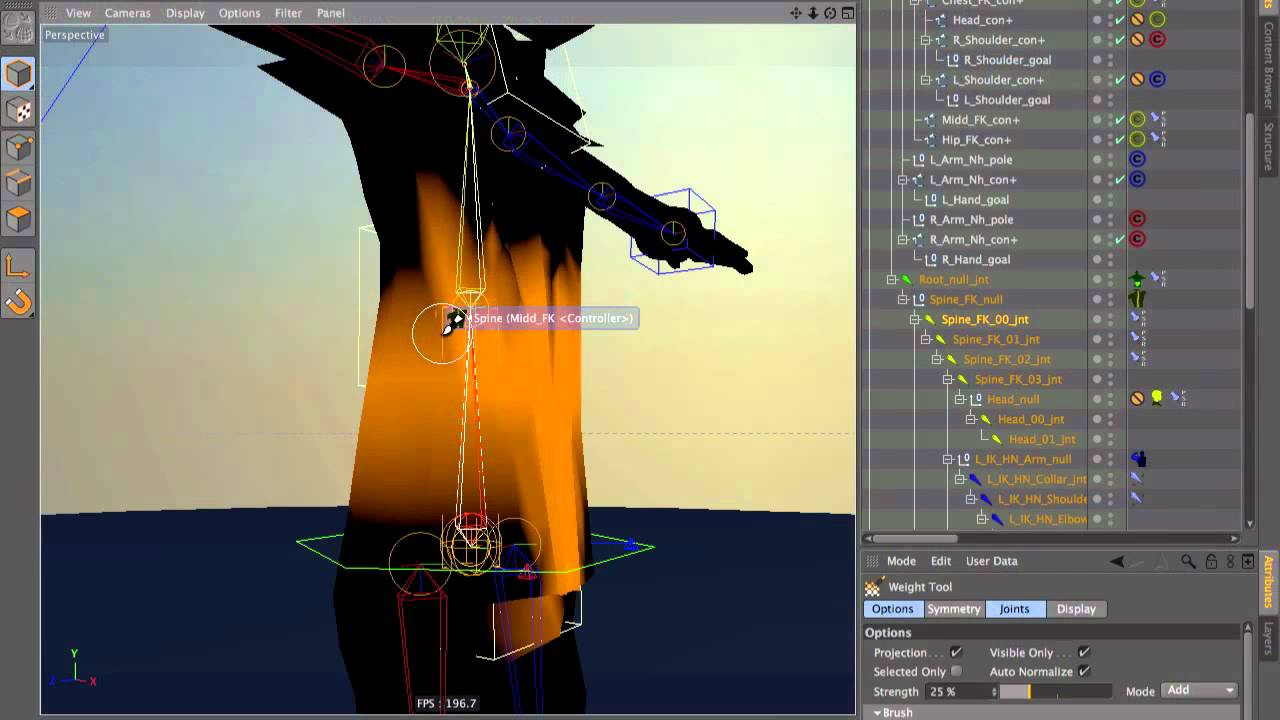Open the Attributes search magnifier icon

1188,562
